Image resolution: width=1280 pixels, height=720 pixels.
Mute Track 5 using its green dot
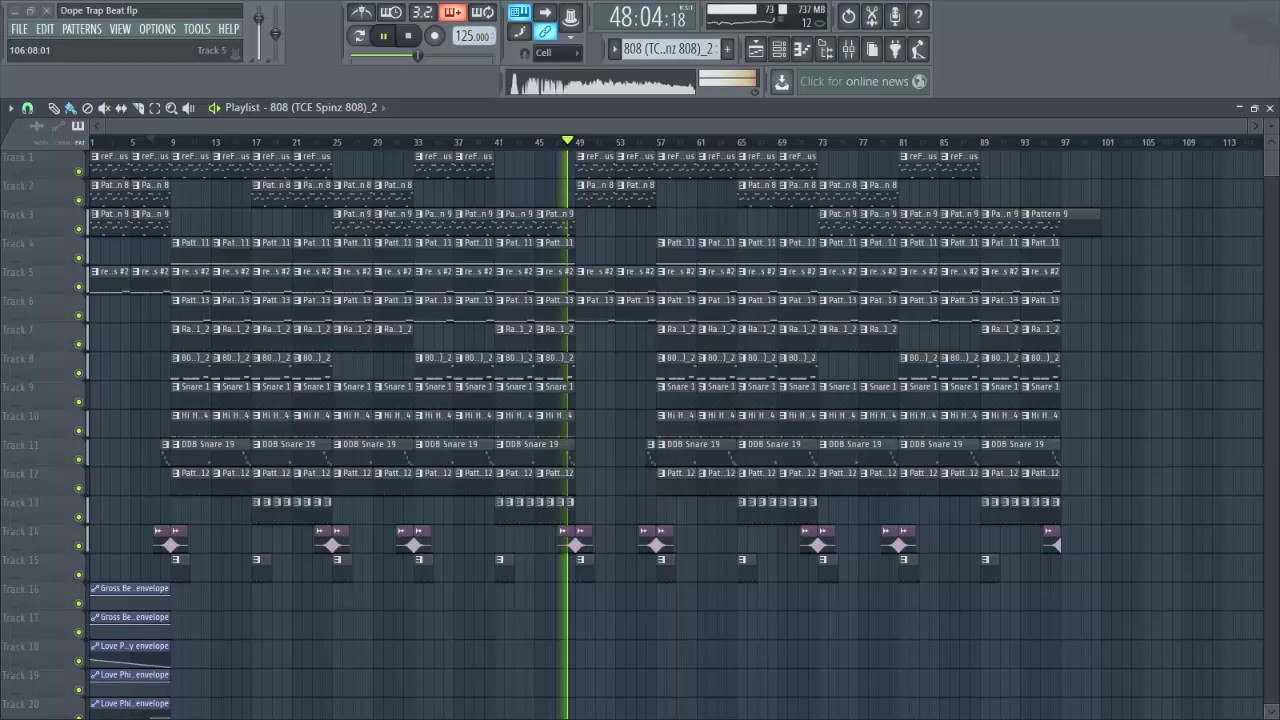point(79,287)
